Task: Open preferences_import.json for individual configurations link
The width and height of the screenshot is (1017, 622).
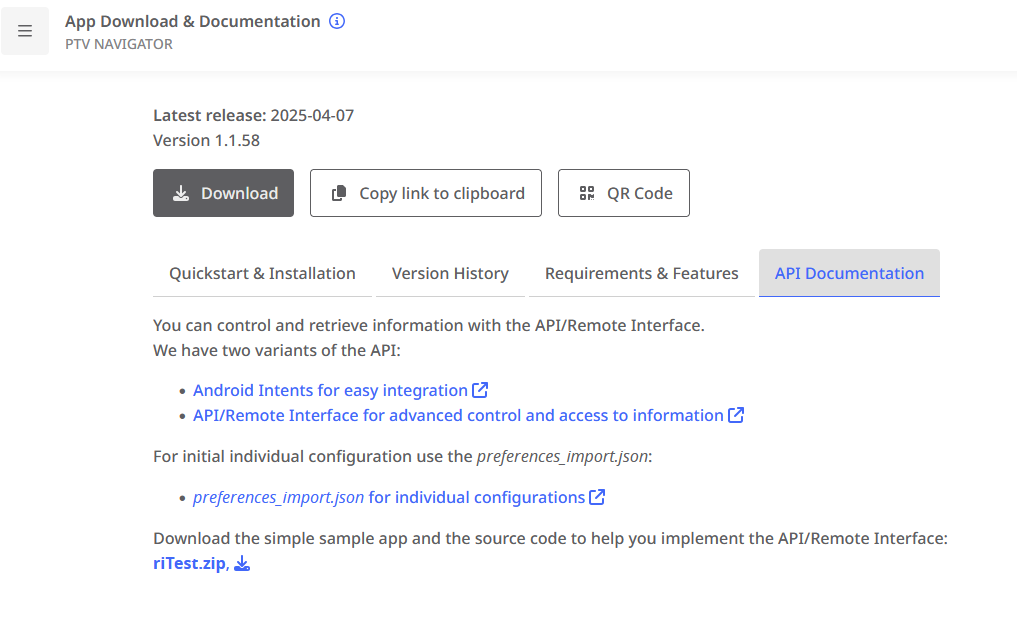Action: click(x=389, y=497)
